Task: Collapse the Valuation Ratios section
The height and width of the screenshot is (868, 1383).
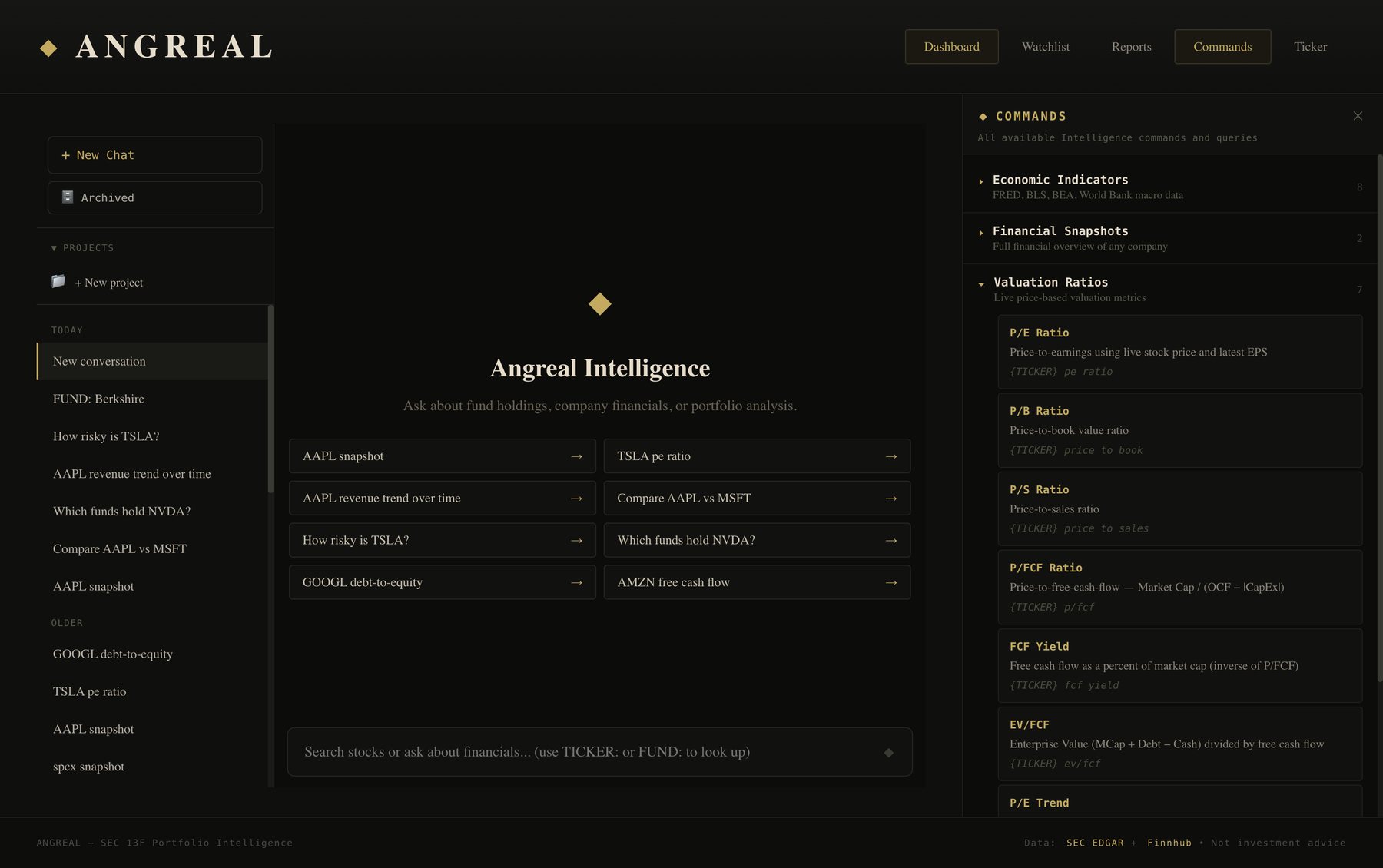Action: click(1169, 290)
